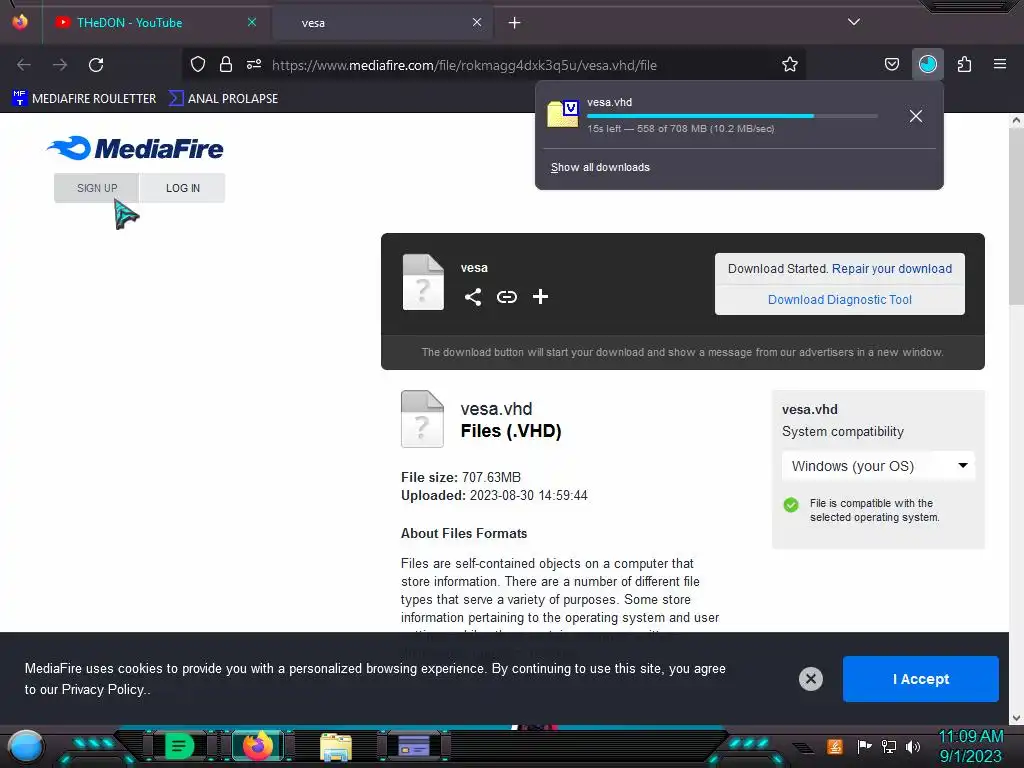1024x768 pixels.
Task: Click the I Accept cookies button
Action: [x=920, y=679]
